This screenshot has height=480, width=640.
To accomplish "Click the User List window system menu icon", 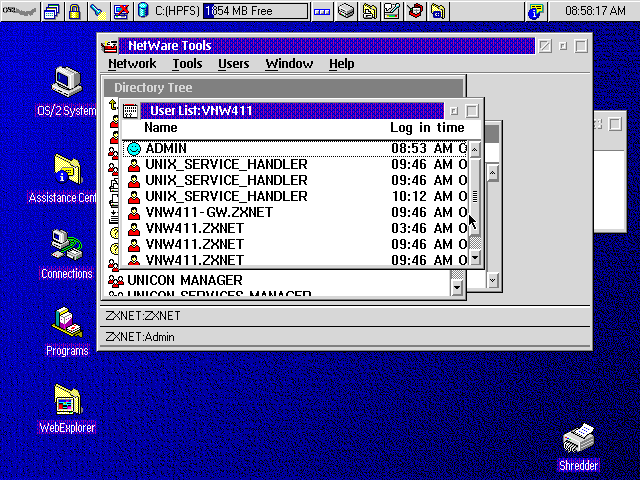I will coord(131,111).
